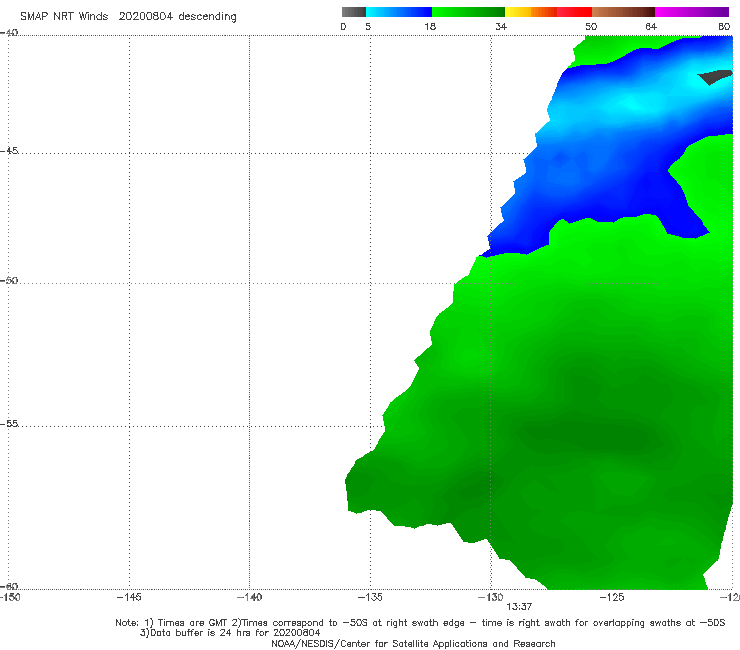Click the gray 0-5 color bar segment
The height and width of the screenshot is (650, 740).
pos(354,12)
